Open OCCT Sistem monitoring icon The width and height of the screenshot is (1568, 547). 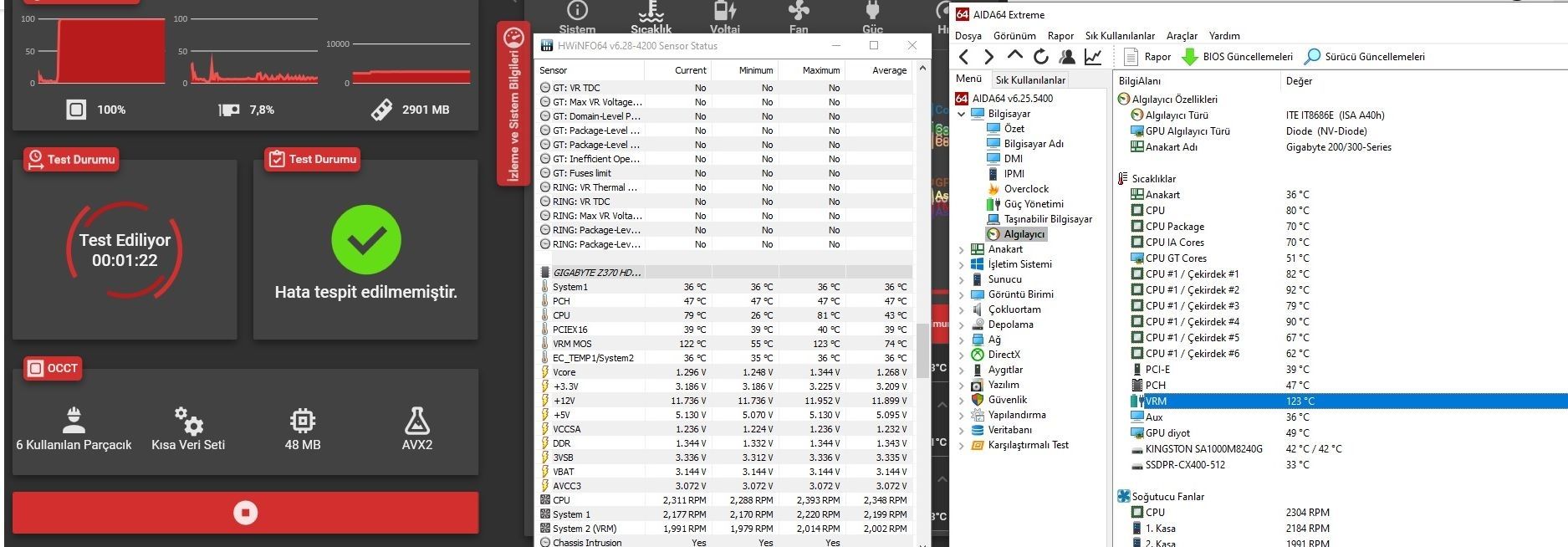577,10
